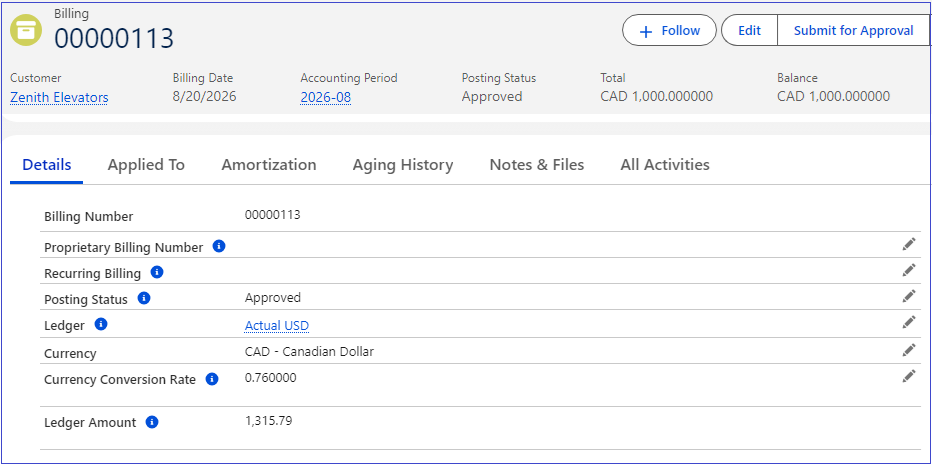Select the Aging History tab

click(x=403, y=165)
